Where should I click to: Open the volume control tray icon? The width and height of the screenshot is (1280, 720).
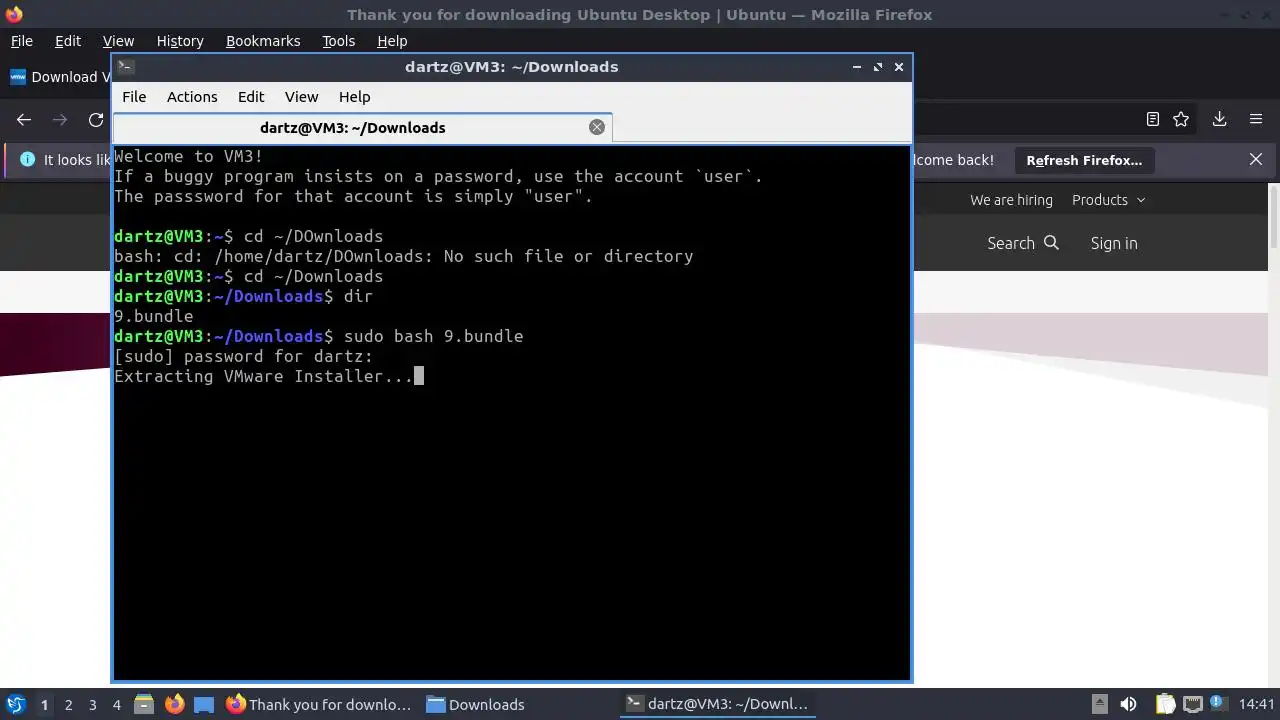[1128, 704]
